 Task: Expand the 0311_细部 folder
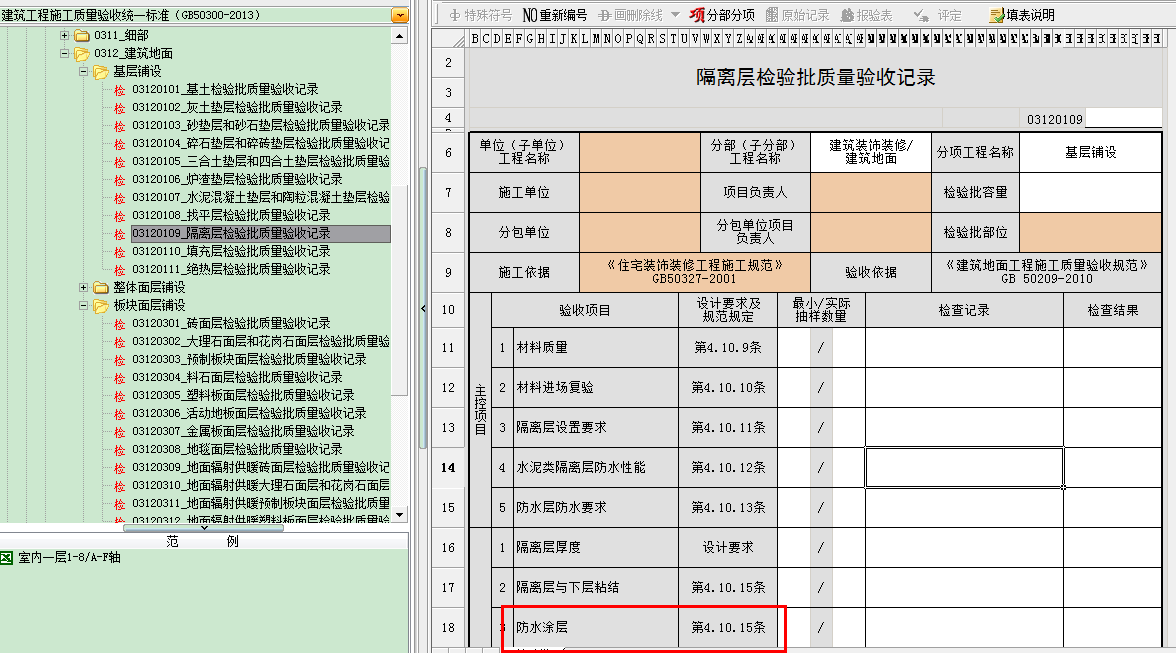pyautogui.click(x=65, y=36)
